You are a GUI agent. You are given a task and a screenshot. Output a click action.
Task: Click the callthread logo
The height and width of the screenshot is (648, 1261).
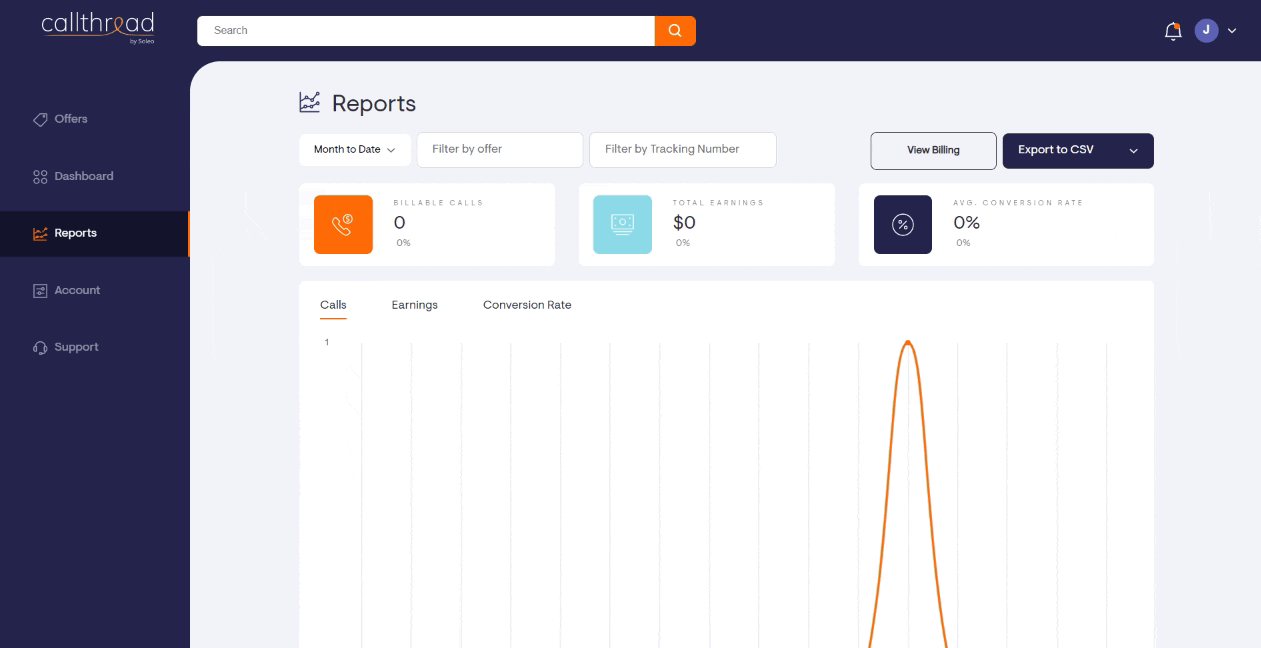98,28
